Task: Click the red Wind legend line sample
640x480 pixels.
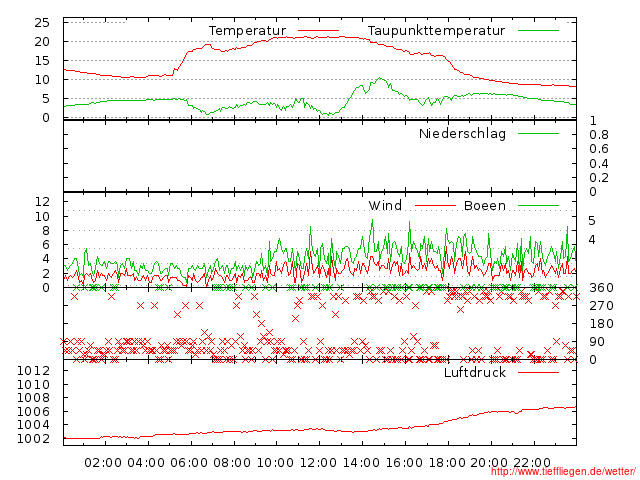Action: pyautogui.click(x=435, y=206)
